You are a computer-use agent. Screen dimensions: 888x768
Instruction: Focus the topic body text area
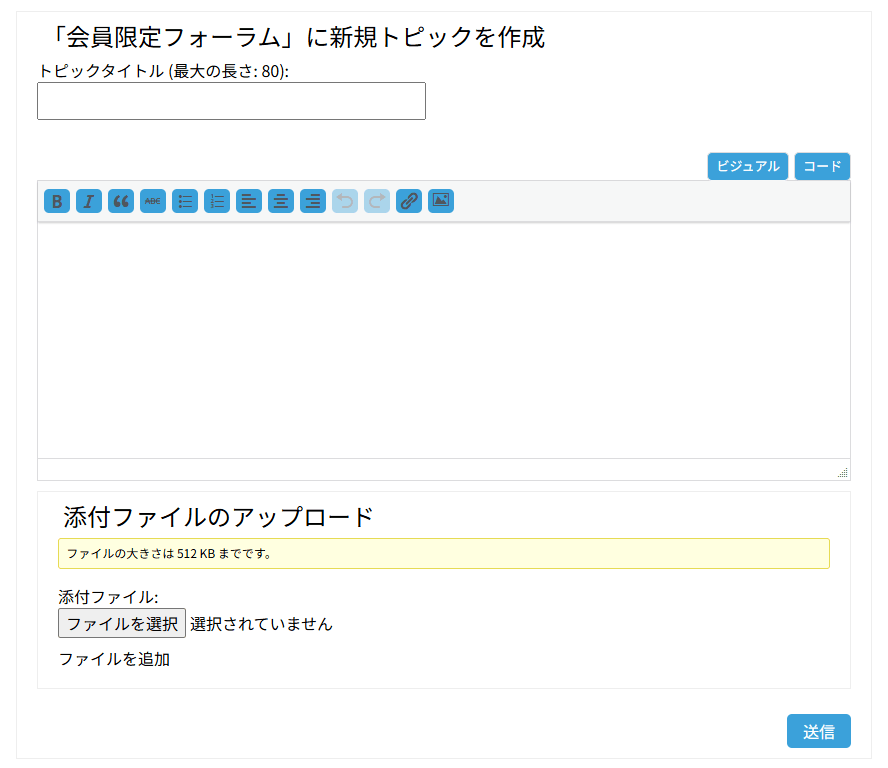pyautogui.click(x=444, y=340)
